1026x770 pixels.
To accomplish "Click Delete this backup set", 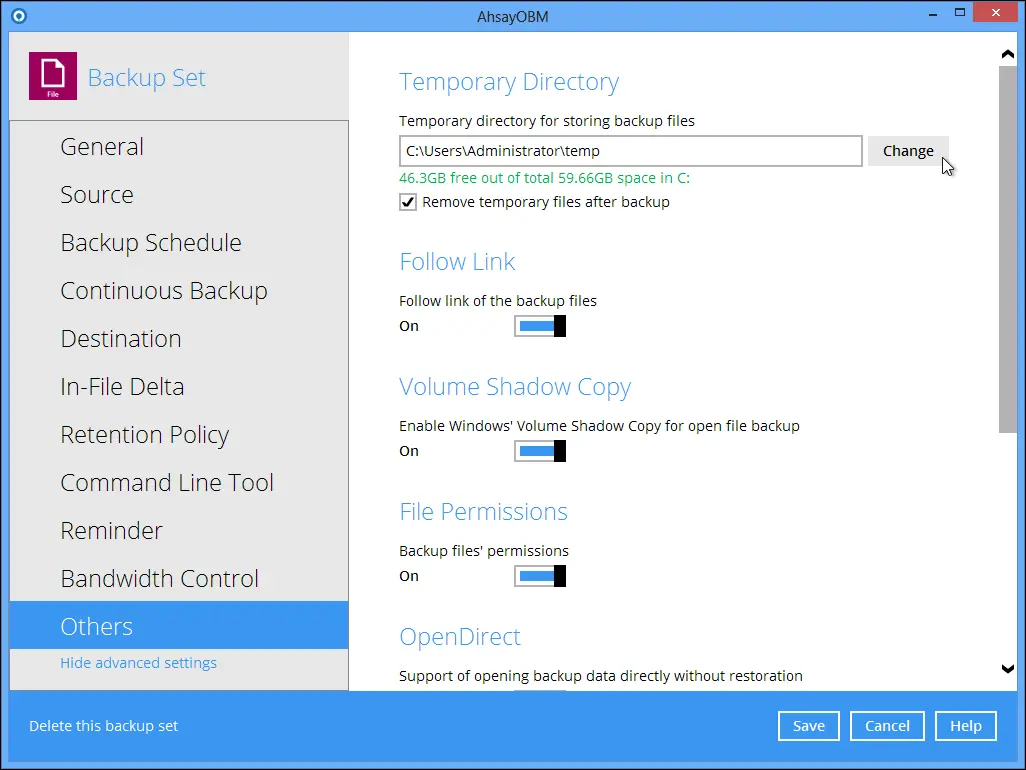I will 103,725.
